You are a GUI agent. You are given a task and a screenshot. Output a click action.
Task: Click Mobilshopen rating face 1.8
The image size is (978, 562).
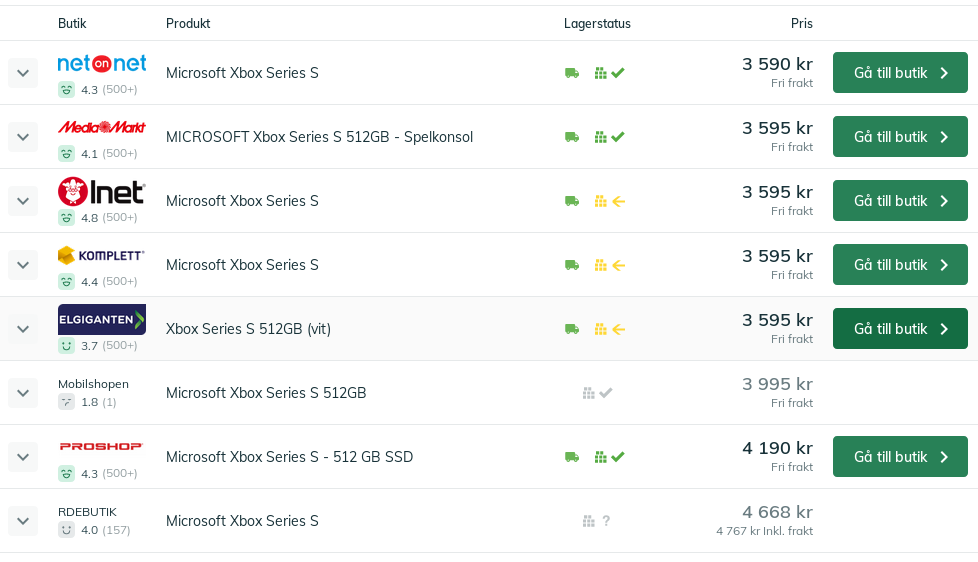tap(67, 402)
